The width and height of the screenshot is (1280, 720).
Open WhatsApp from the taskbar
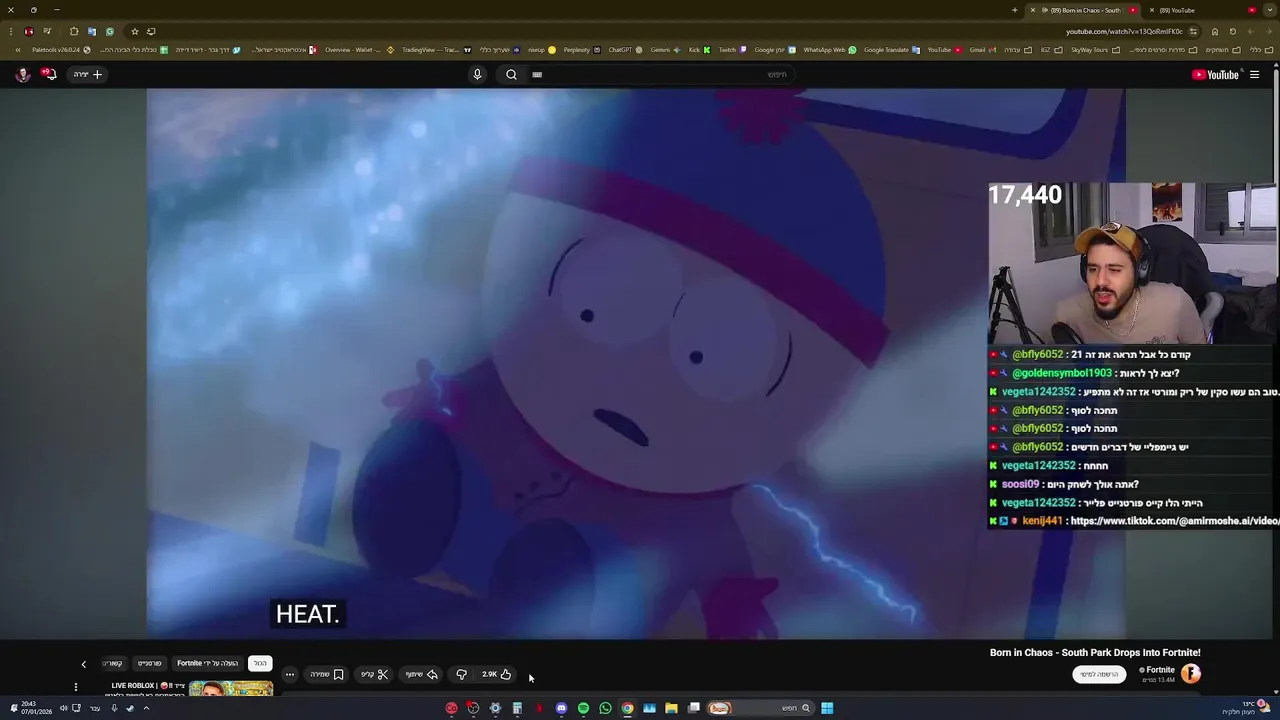click(605, 708)
